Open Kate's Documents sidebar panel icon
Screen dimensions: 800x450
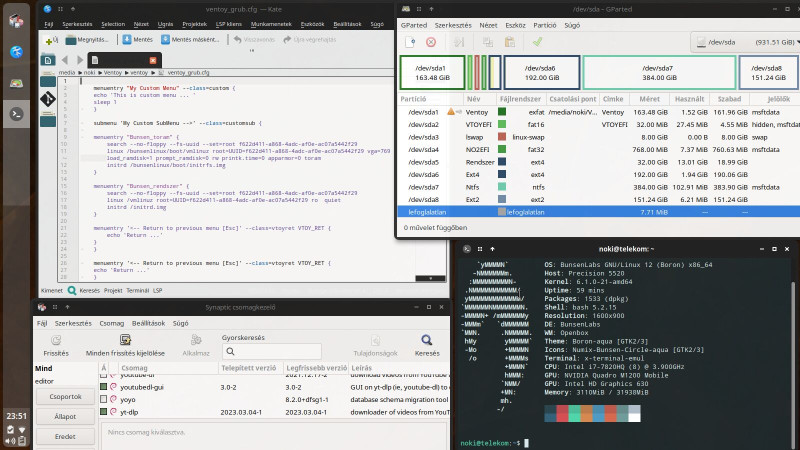[47, 60]
